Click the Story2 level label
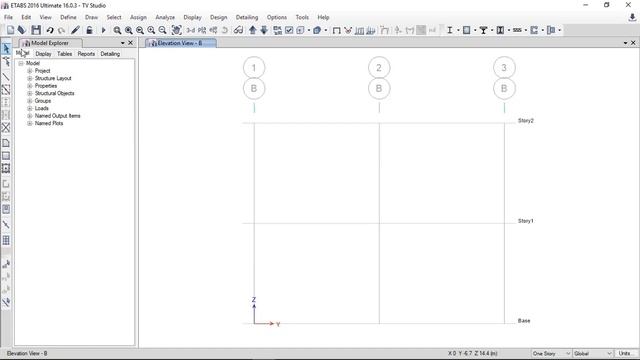This screenshot has width=640, height=360. pyautogui.click(x=526, y=121)
